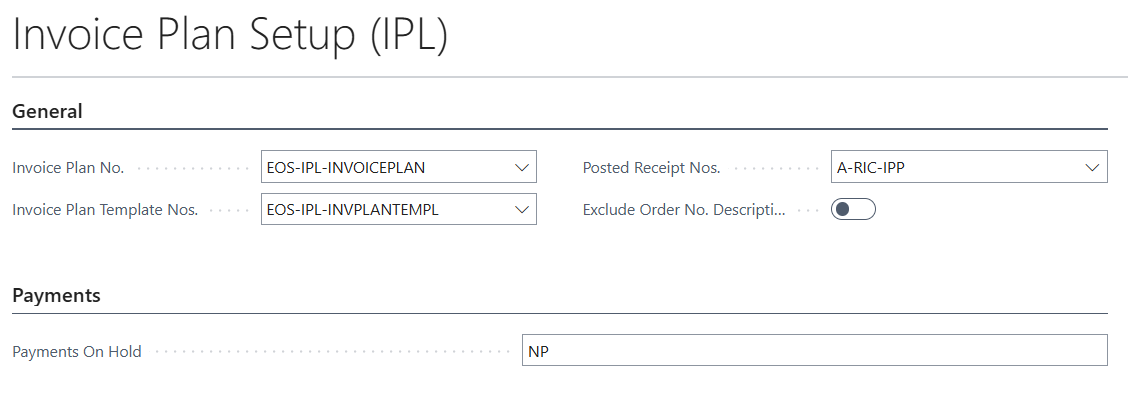Click the Invoice Plan Template Nos. label

105,210
